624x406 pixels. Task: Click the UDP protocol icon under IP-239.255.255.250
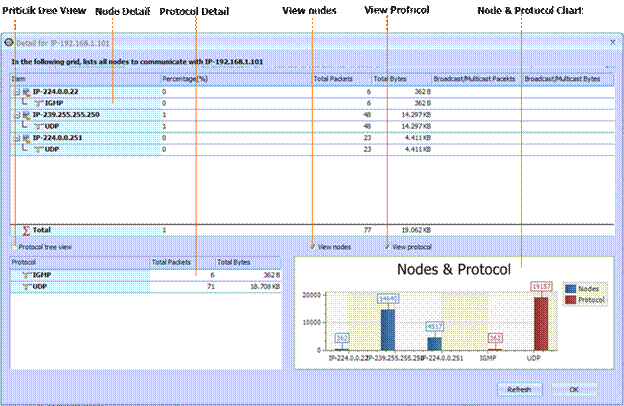tap(39, 127)
